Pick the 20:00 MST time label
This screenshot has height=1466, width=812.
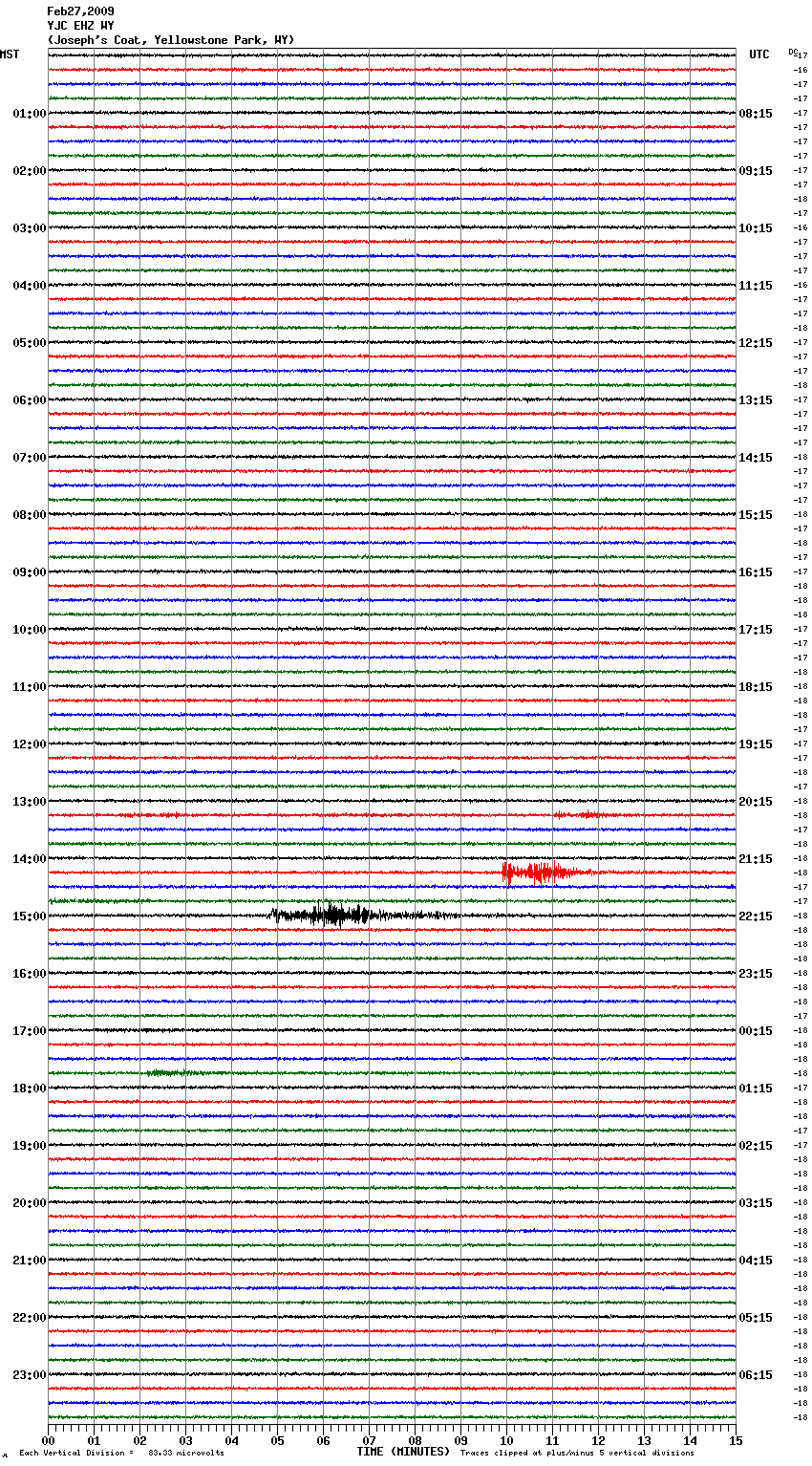[30, 1203]
